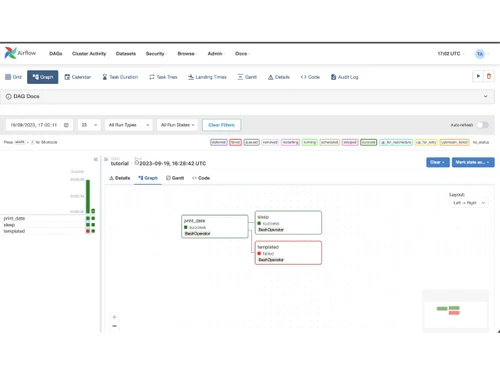
Task: Click the tall green run duration bar
Action: tap(88, 197)
